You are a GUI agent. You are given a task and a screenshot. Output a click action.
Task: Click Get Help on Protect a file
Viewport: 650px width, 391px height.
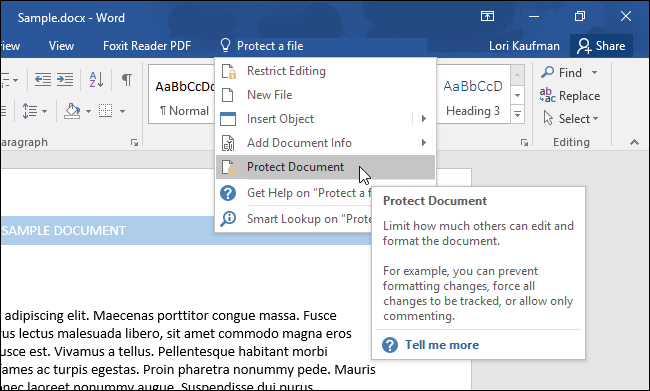click(x=293, y=193)
